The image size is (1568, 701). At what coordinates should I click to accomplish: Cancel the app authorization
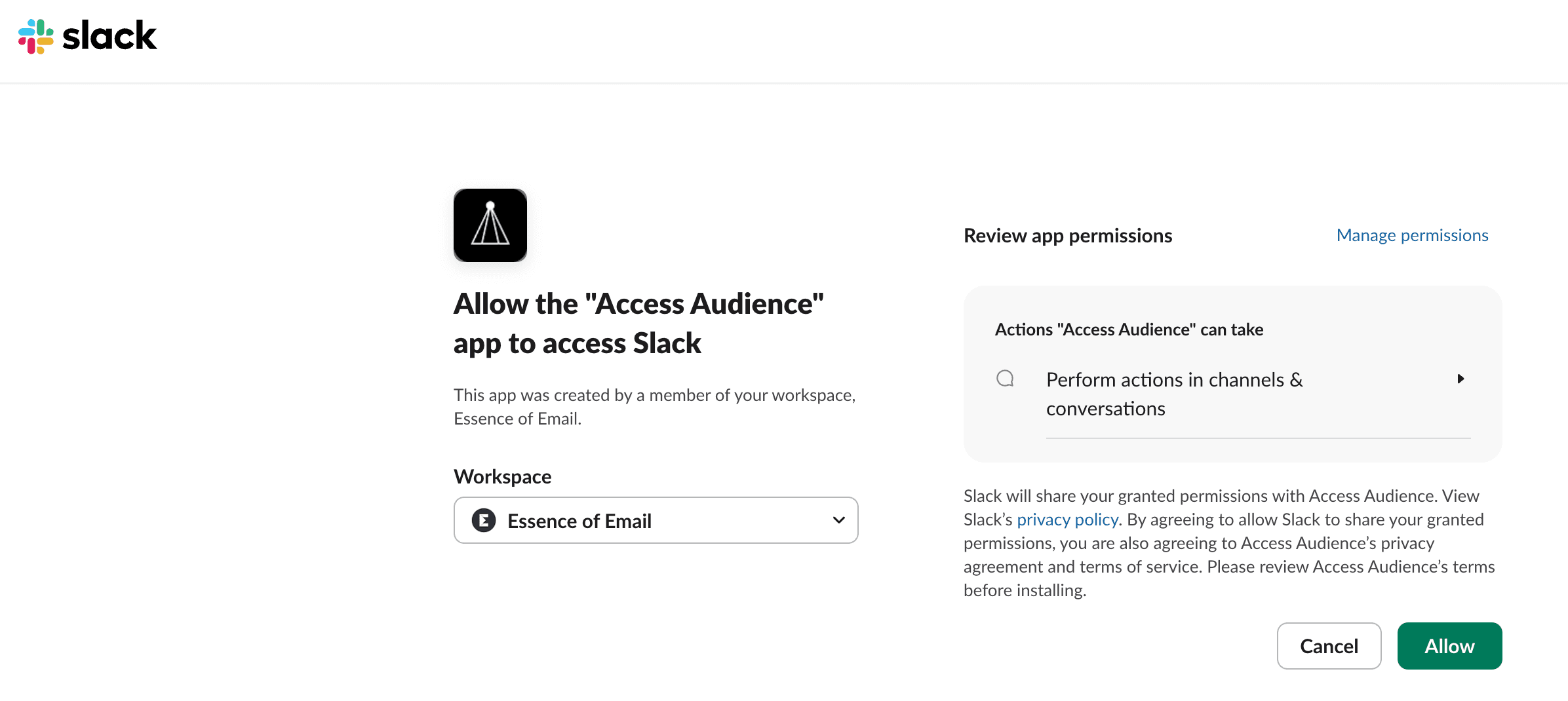point(1328,646)
